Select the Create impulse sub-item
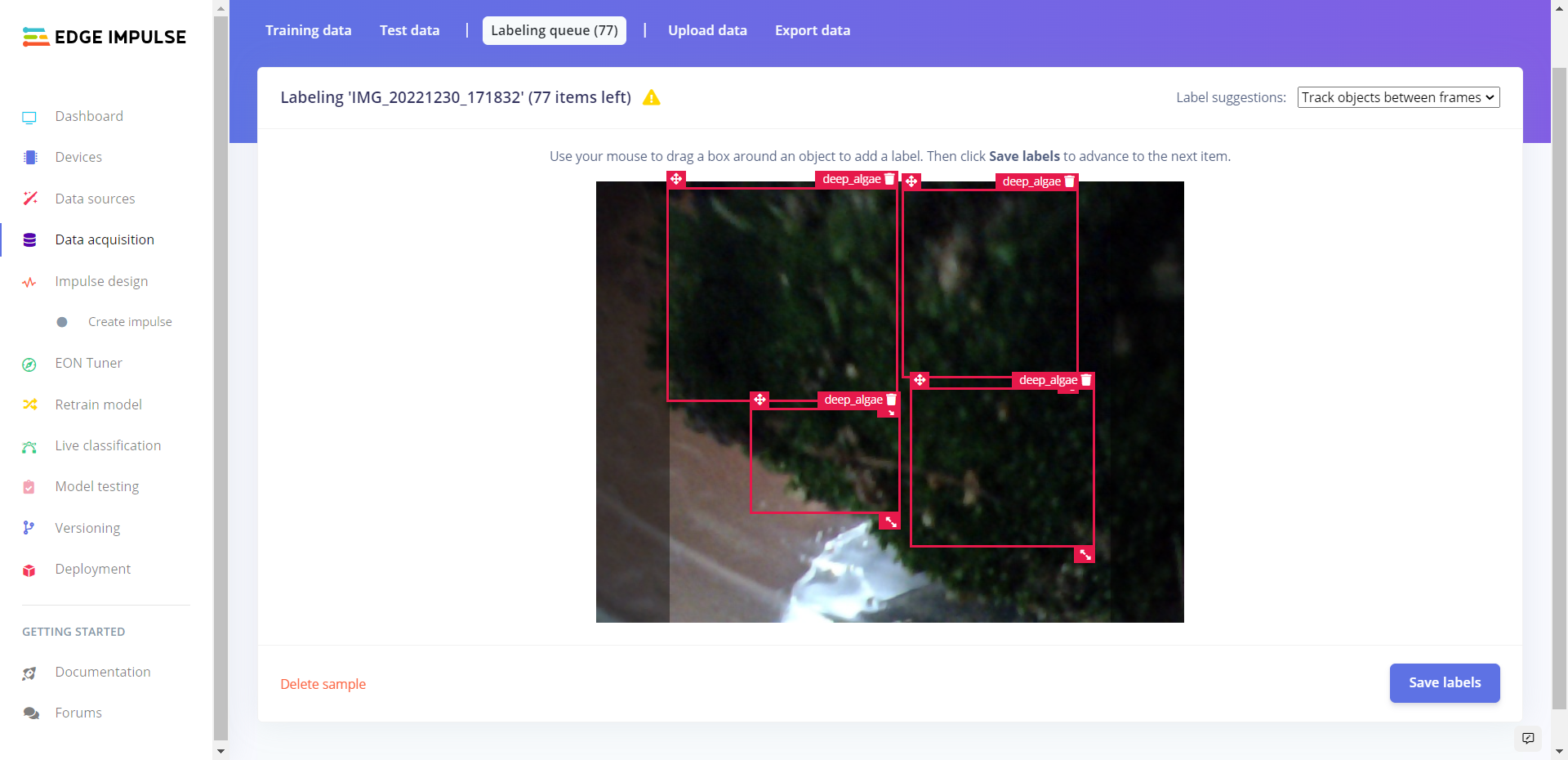The image size is (1568, 760). 130,322
